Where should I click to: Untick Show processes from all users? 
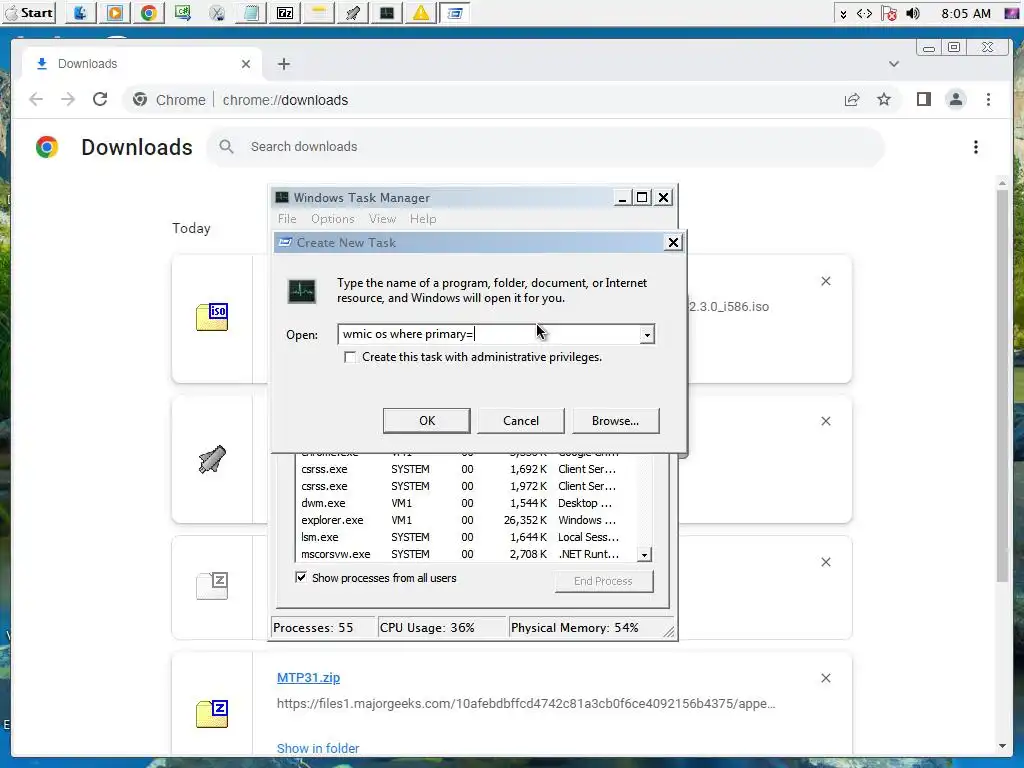pyautogui.click(x=301, y=577)
